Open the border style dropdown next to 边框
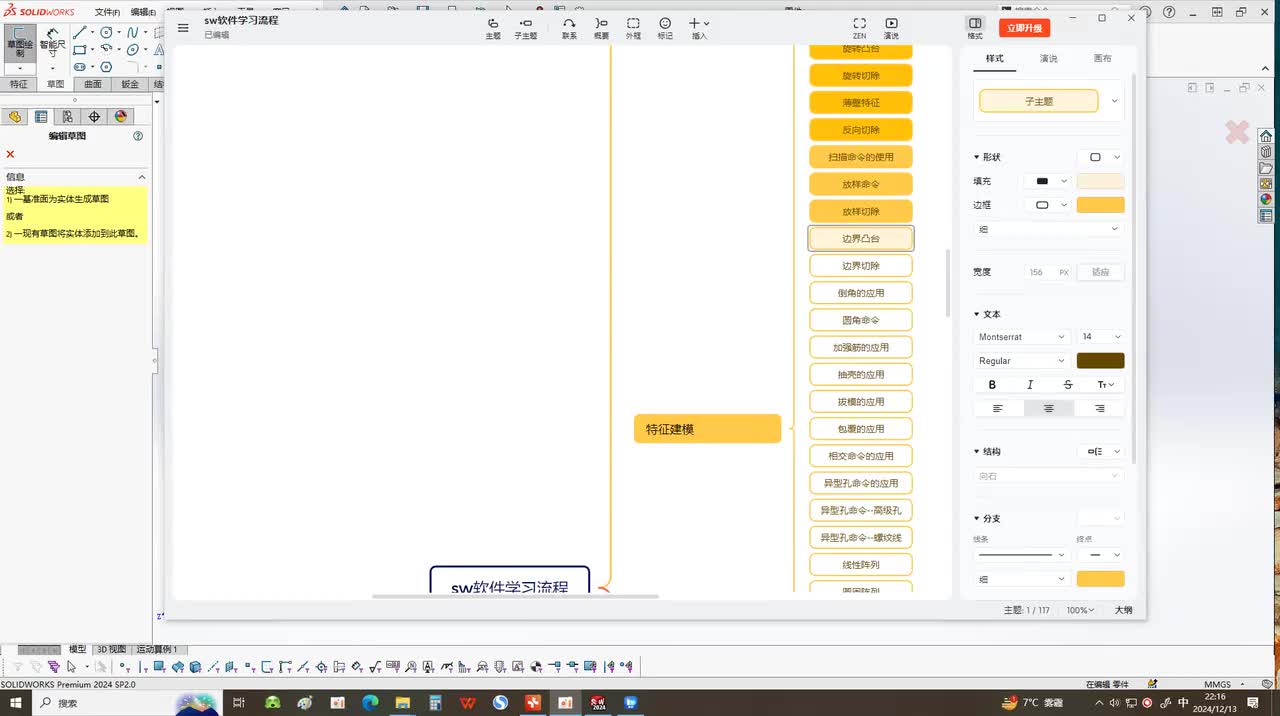 pyautogui.click(x=1047, y=205)
